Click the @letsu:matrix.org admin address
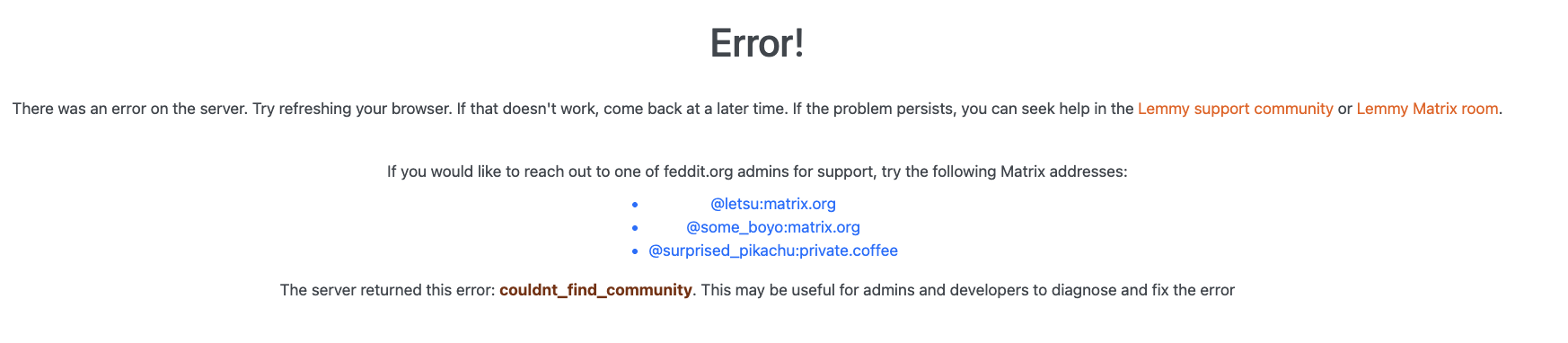This screenshot has width=1568, height=343. point(773,204)
